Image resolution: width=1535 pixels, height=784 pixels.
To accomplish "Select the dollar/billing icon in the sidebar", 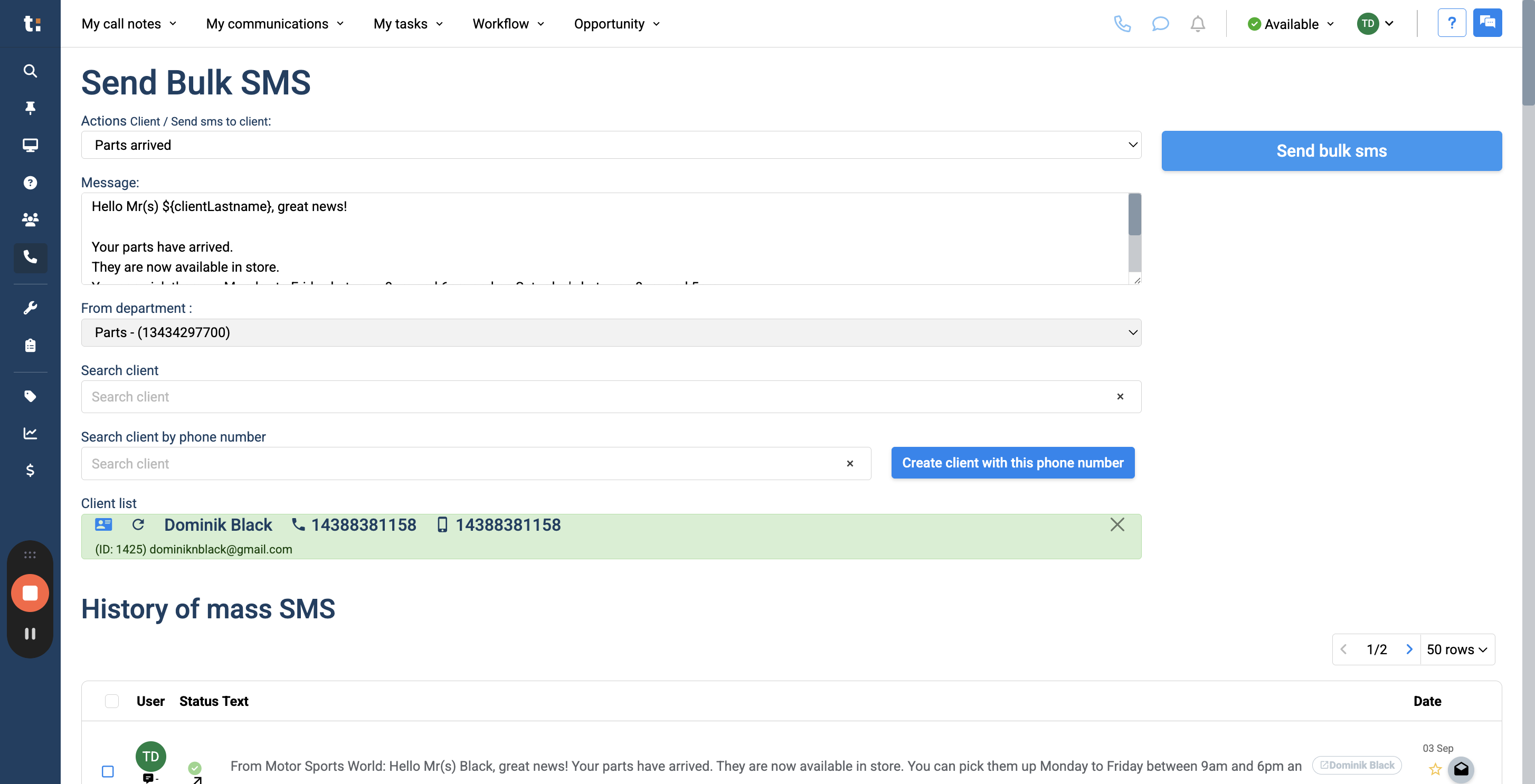I will click(x=30, y=471).
